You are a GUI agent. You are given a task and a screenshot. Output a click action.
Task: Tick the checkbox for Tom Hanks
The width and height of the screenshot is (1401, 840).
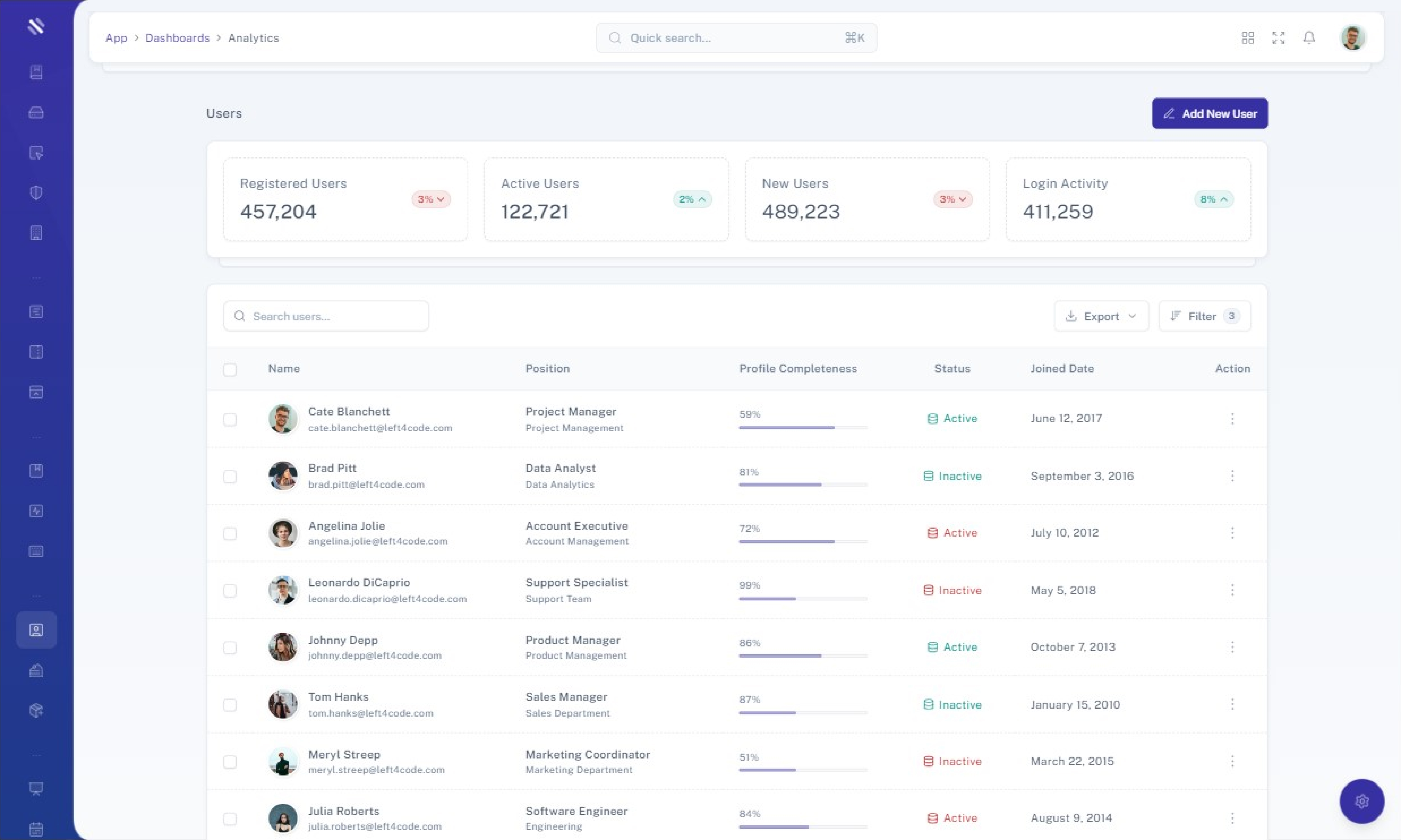pos(230,705)
